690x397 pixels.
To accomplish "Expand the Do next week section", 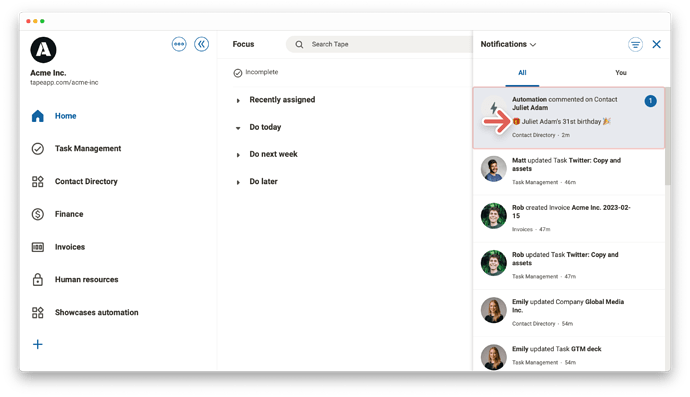I will click(x=238, y=155).
